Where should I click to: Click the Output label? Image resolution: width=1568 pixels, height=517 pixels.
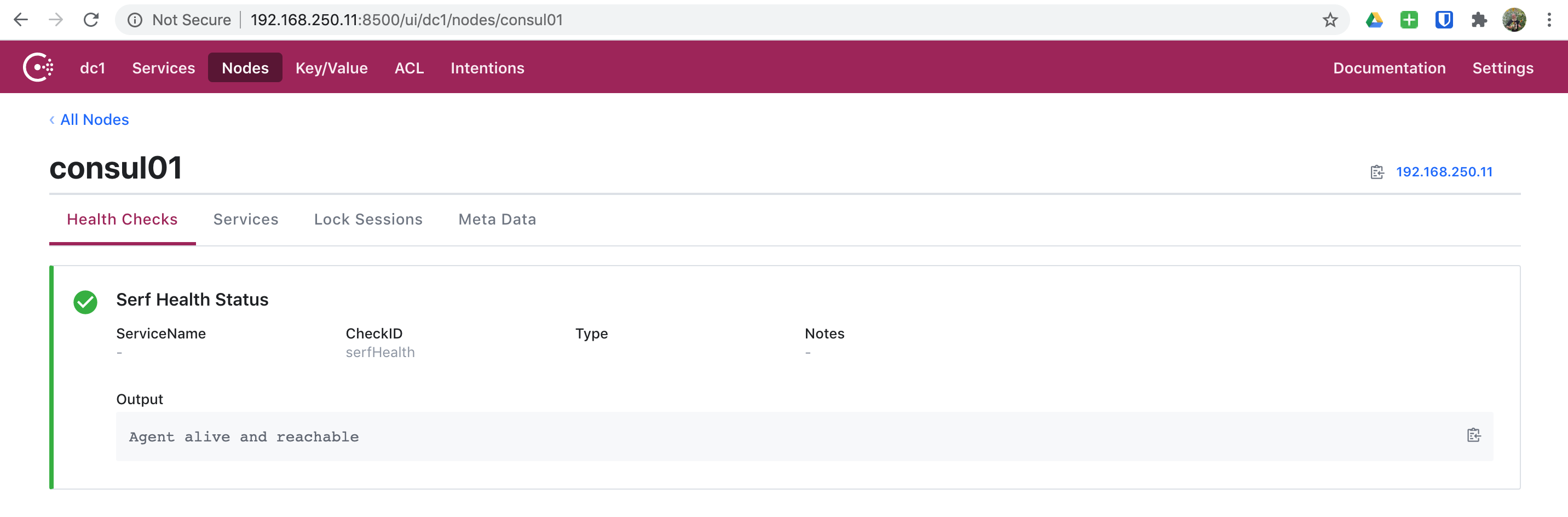(140, 400)
